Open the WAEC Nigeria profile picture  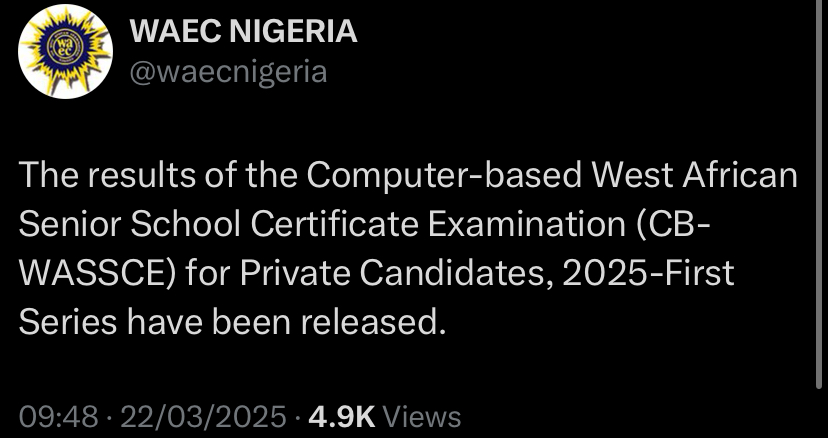66,51
